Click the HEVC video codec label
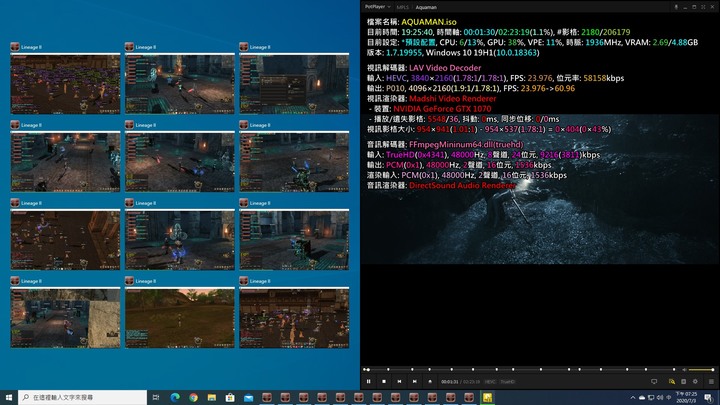This screenshot has height=405, width=720. [x=490, y=382]
